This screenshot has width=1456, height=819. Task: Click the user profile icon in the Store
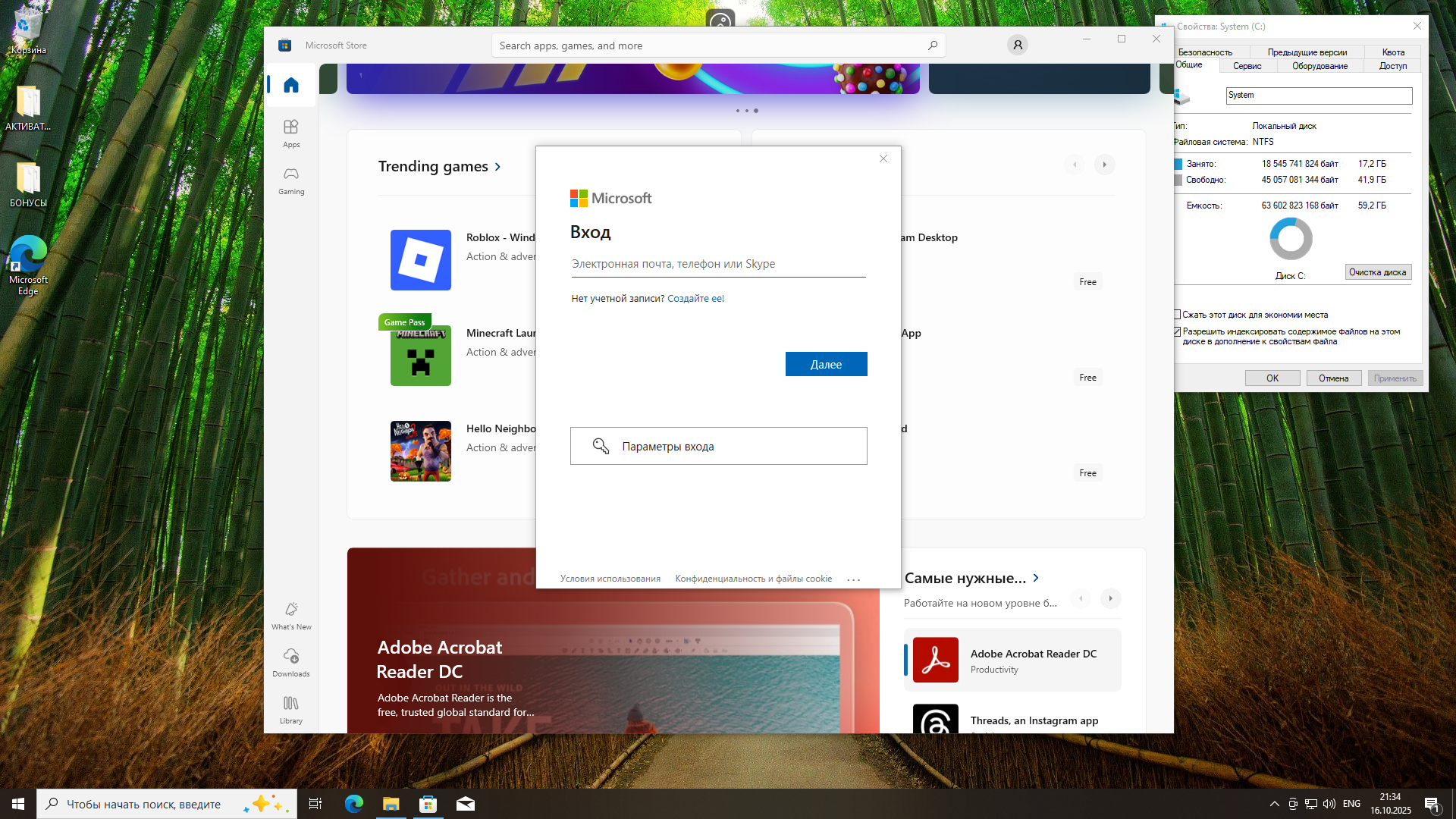coord(1018,45)
